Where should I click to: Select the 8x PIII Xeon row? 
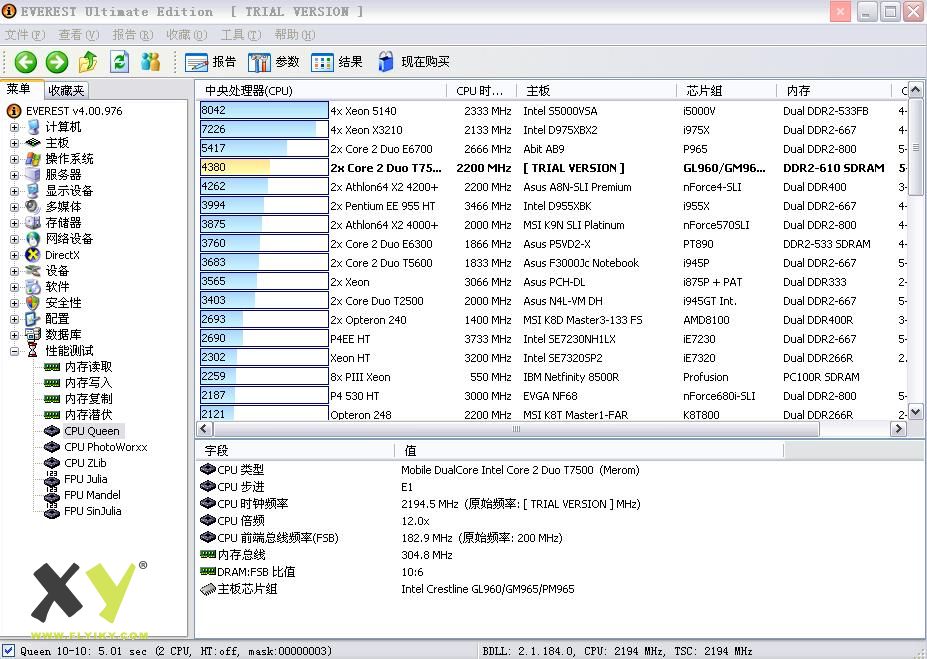pos(552,377)
